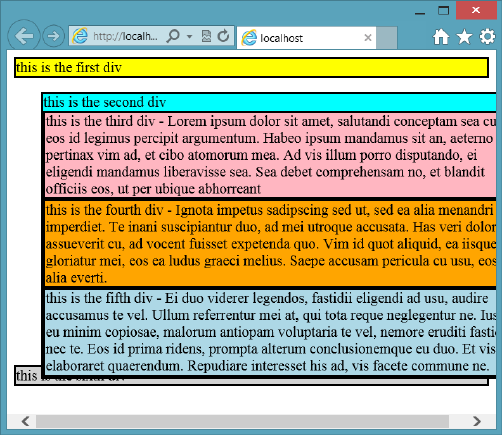The width and height of the screenshot is (502, 435).
Task: Open the address bar dropdown arrow
Action: [189, 36]
